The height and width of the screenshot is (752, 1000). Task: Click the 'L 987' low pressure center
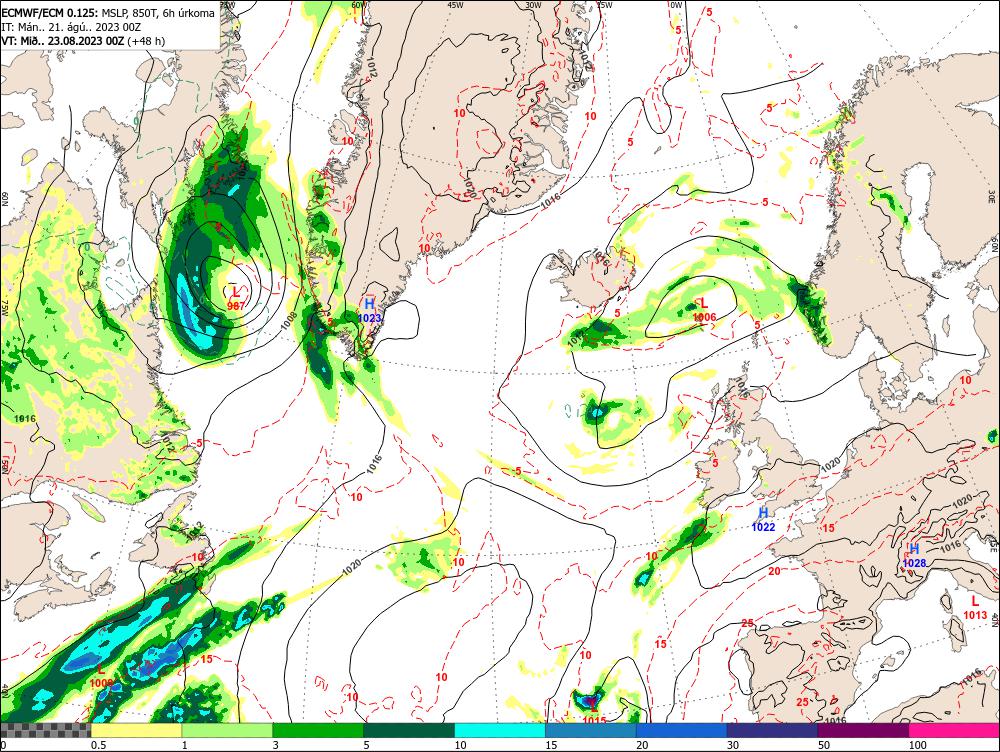(x=235, y=298)
